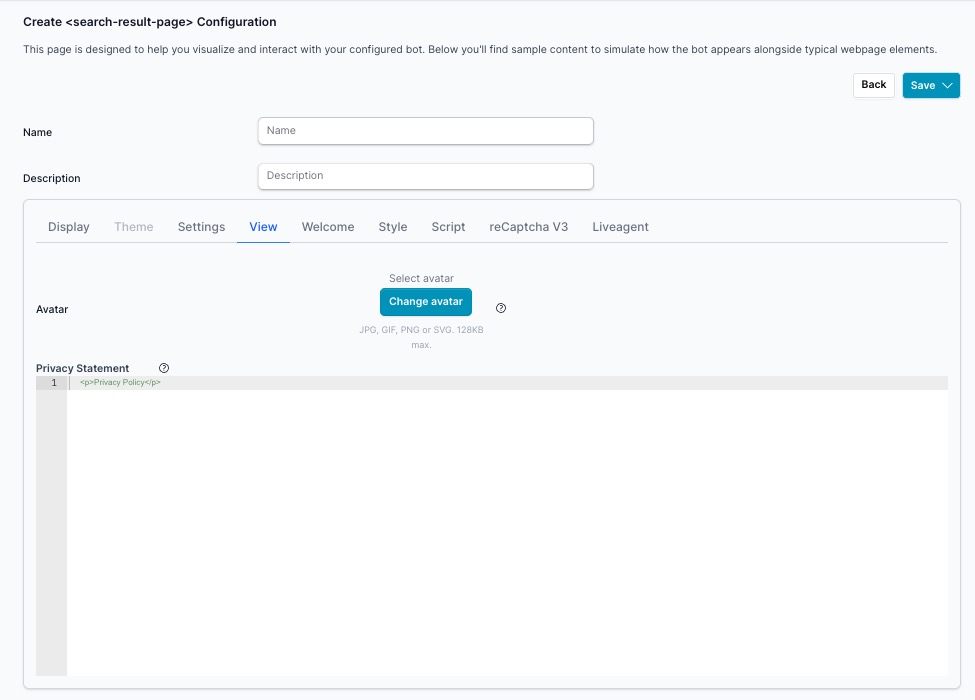The width and height of the screenshot is (975, 700).
Task: Click the Privacy Statement help icon
Action: [x=164, y=368]
